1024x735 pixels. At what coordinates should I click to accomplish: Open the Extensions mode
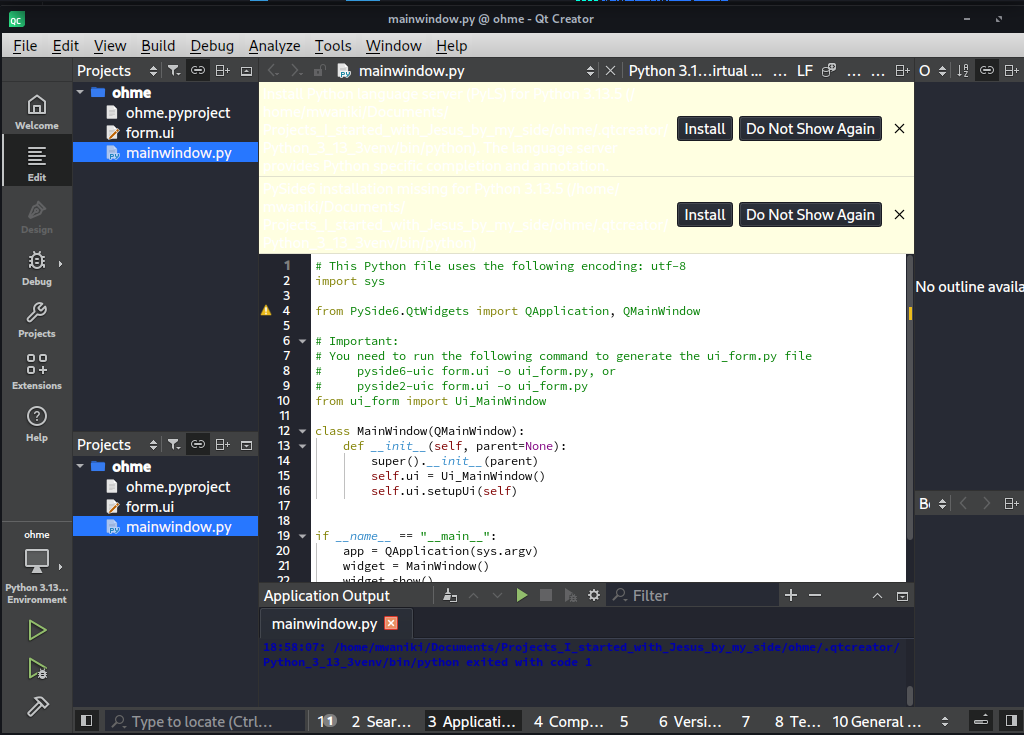point(36,371)
